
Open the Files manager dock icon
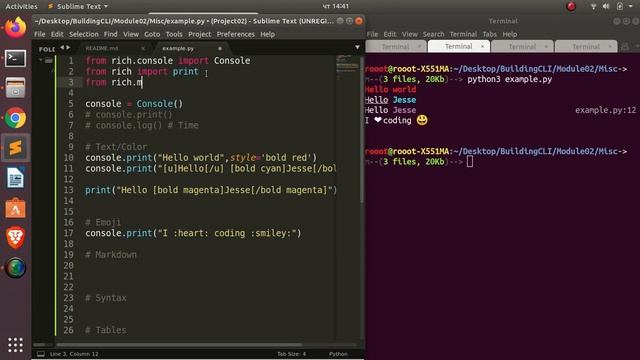pyautogui.click(x=16, y=88)
